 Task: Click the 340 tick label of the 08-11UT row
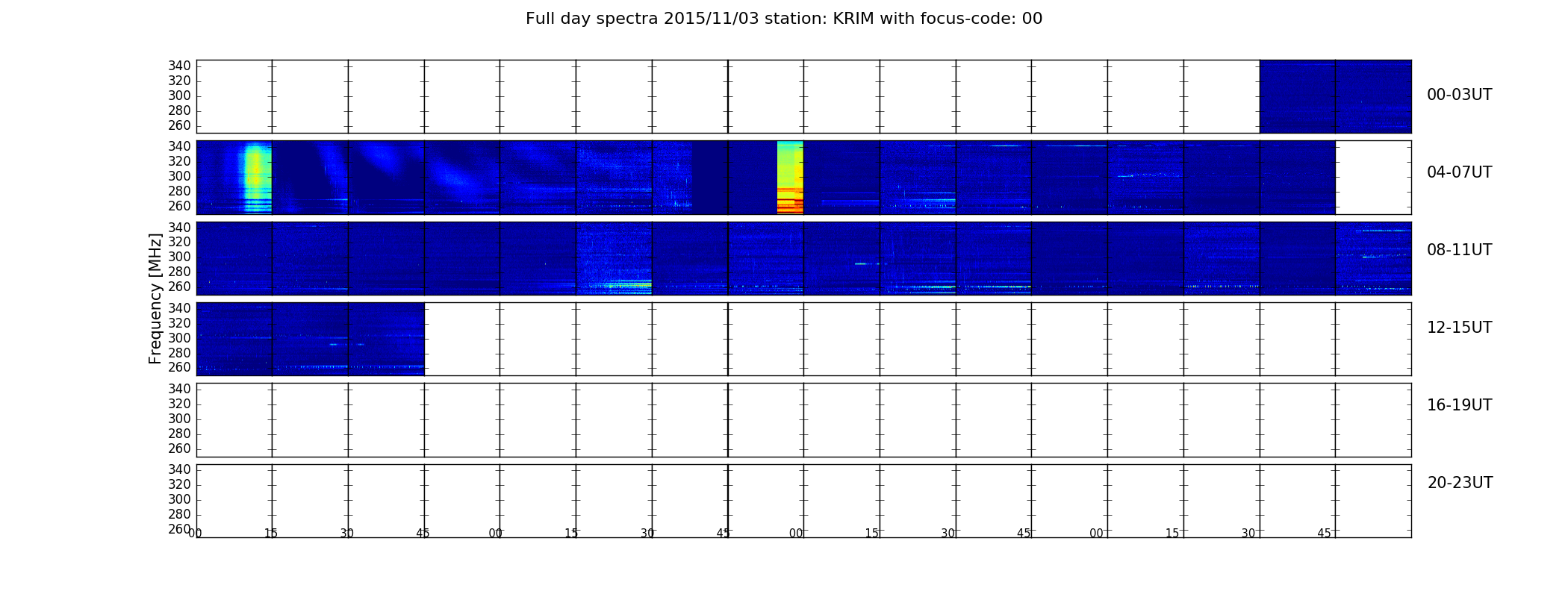179,227
